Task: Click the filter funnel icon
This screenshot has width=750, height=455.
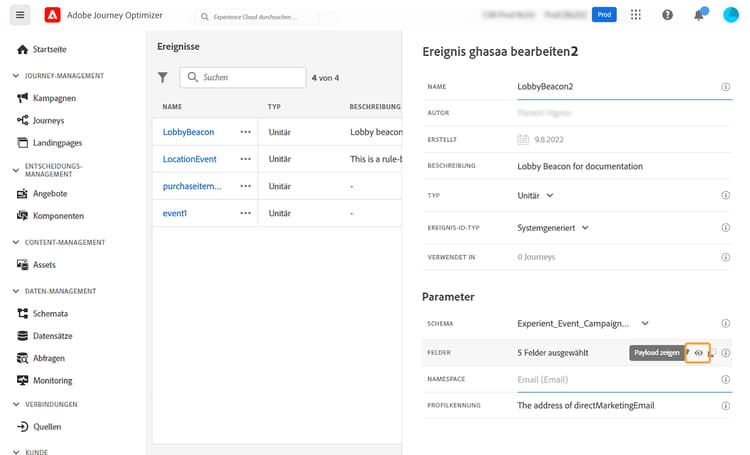Action: point(163,77)
